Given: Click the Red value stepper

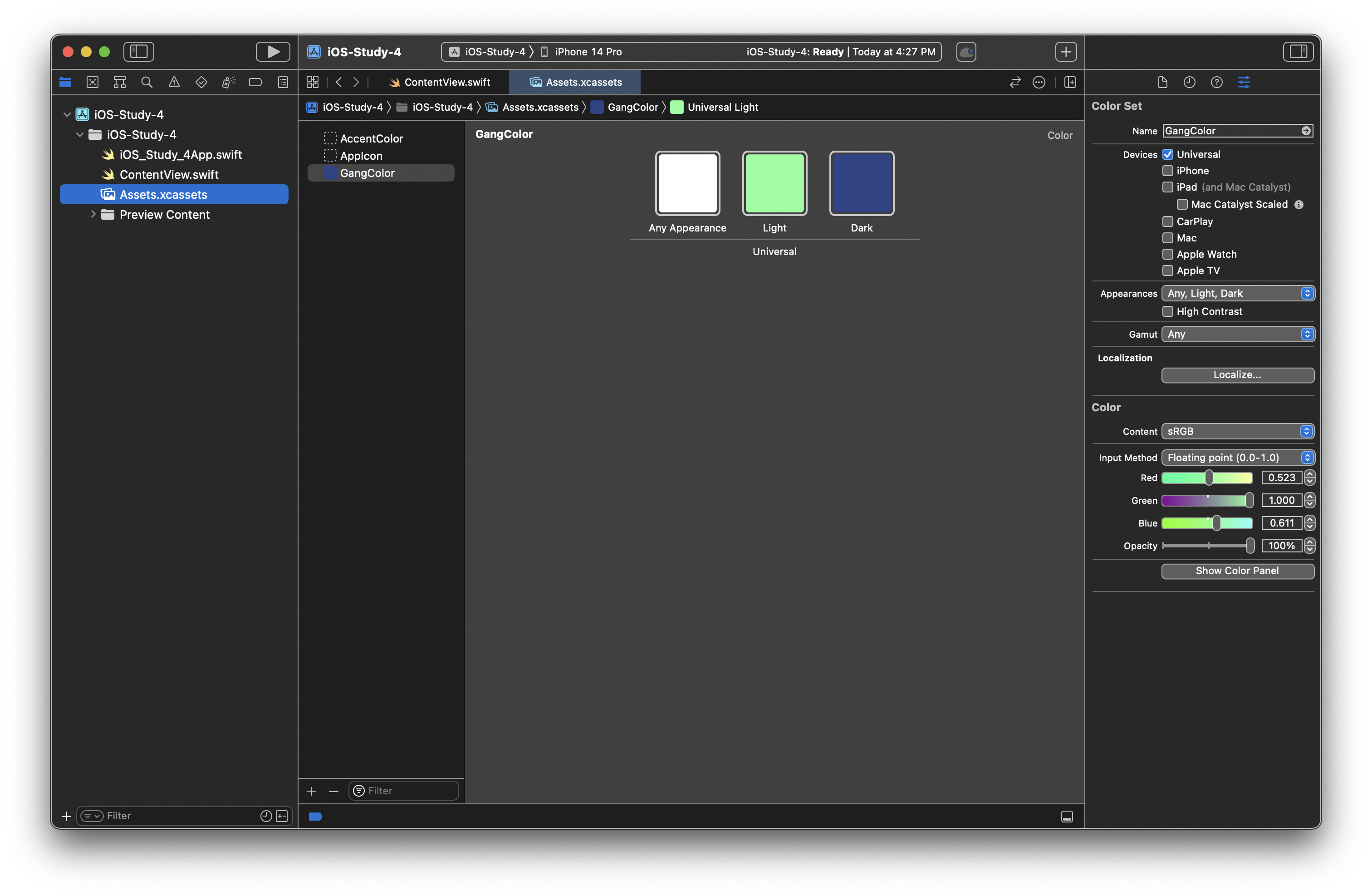Looking at the screenshot, I should (x=1309, y=478).
